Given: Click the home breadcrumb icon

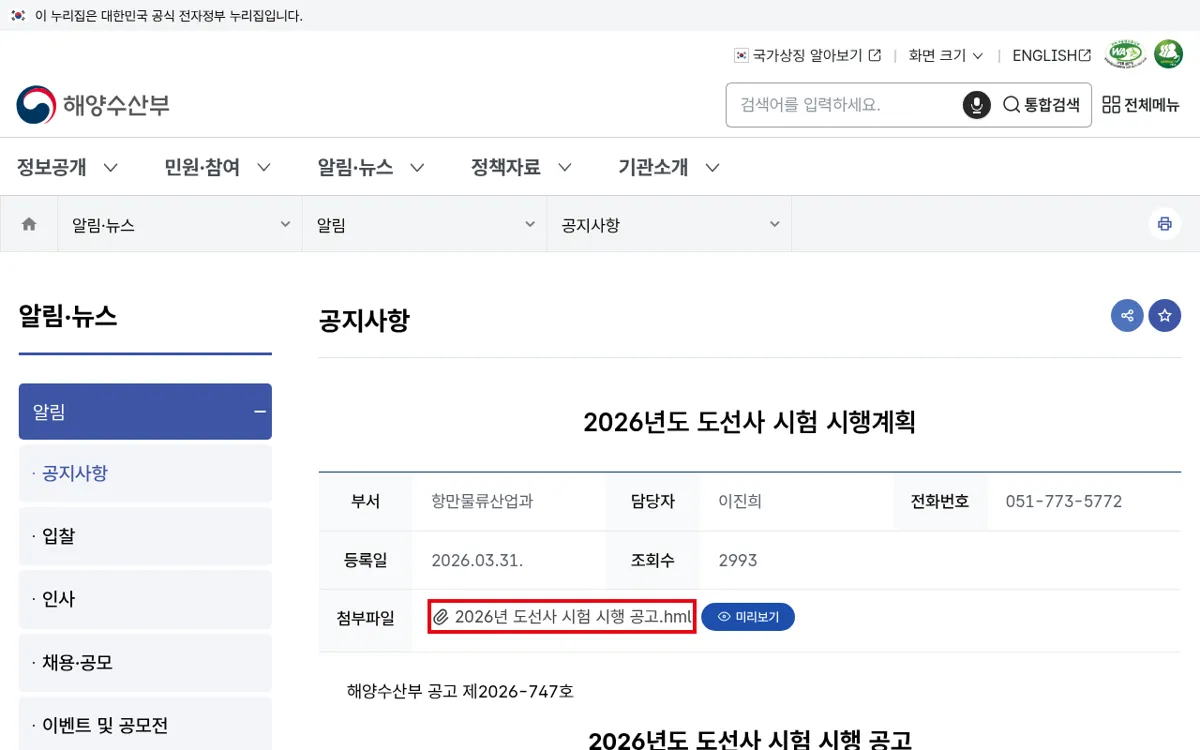Looking at the screenshot, I should (x=29, y=224).
